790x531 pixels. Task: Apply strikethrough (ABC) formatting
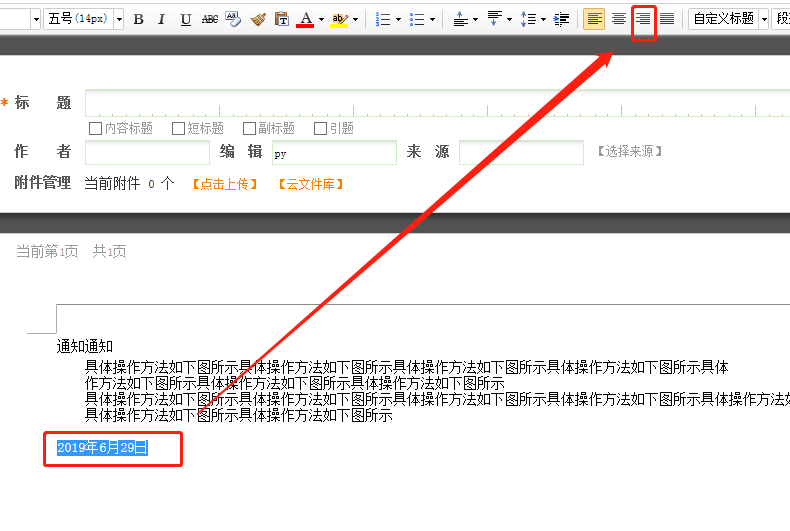tap(210, 19)
